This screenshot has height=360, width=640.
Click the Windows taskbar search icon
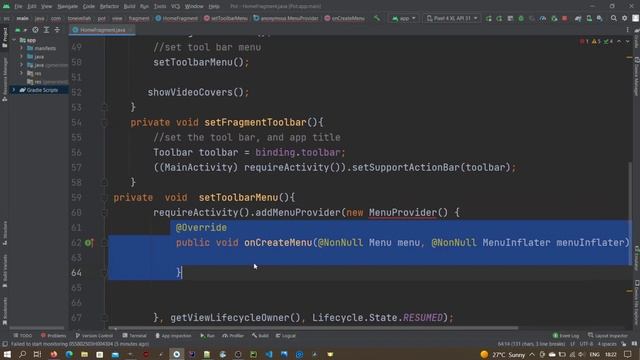[x=22, y=354]
